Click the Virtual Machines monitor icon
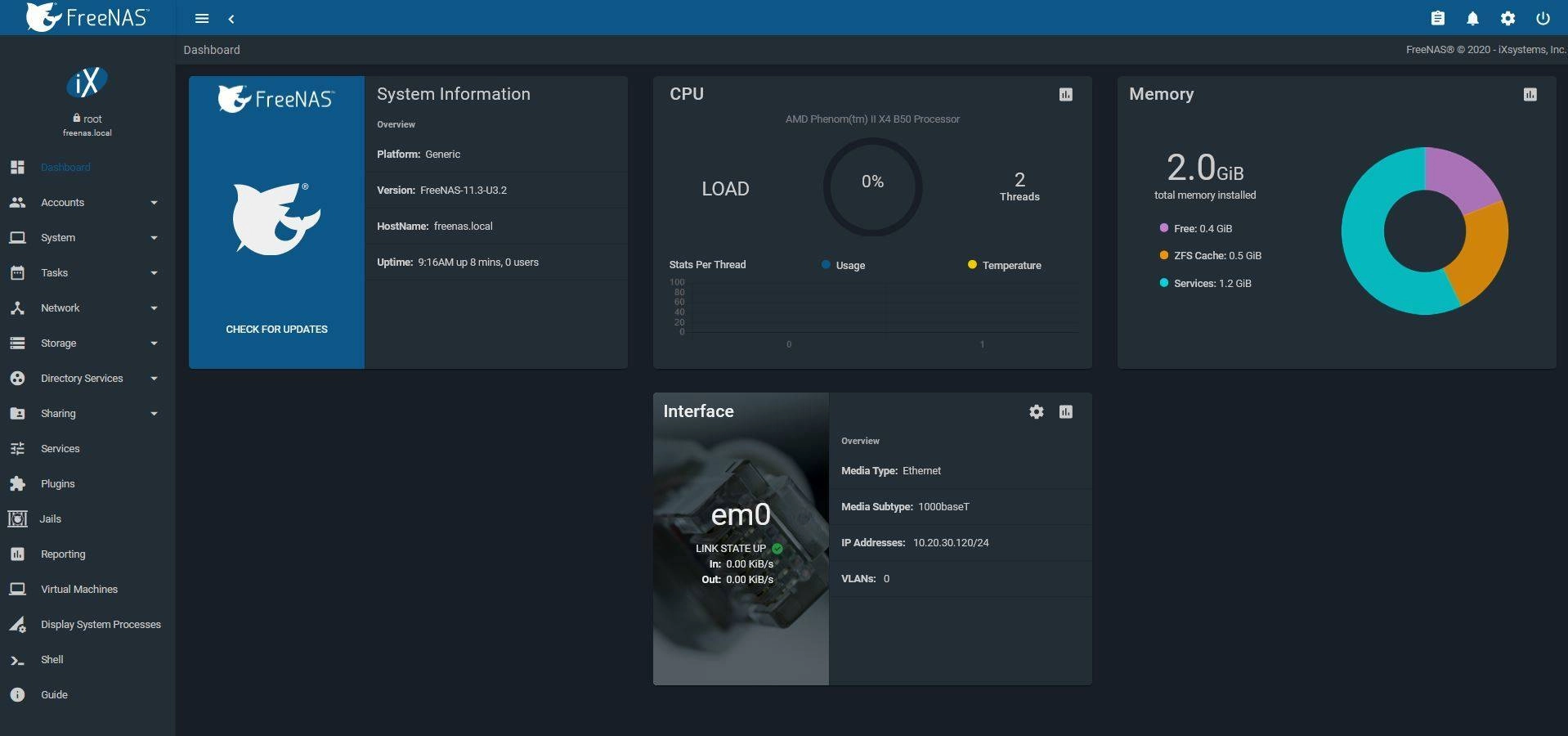Screen dimensions: 1568x736 (x=17, y=589)
